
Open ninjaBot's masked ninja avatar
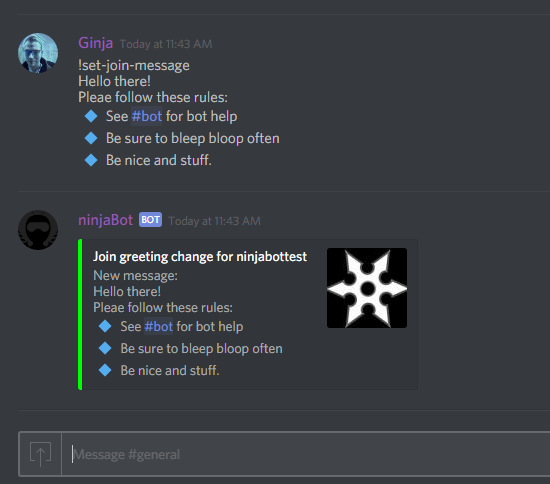coord(38,230)
